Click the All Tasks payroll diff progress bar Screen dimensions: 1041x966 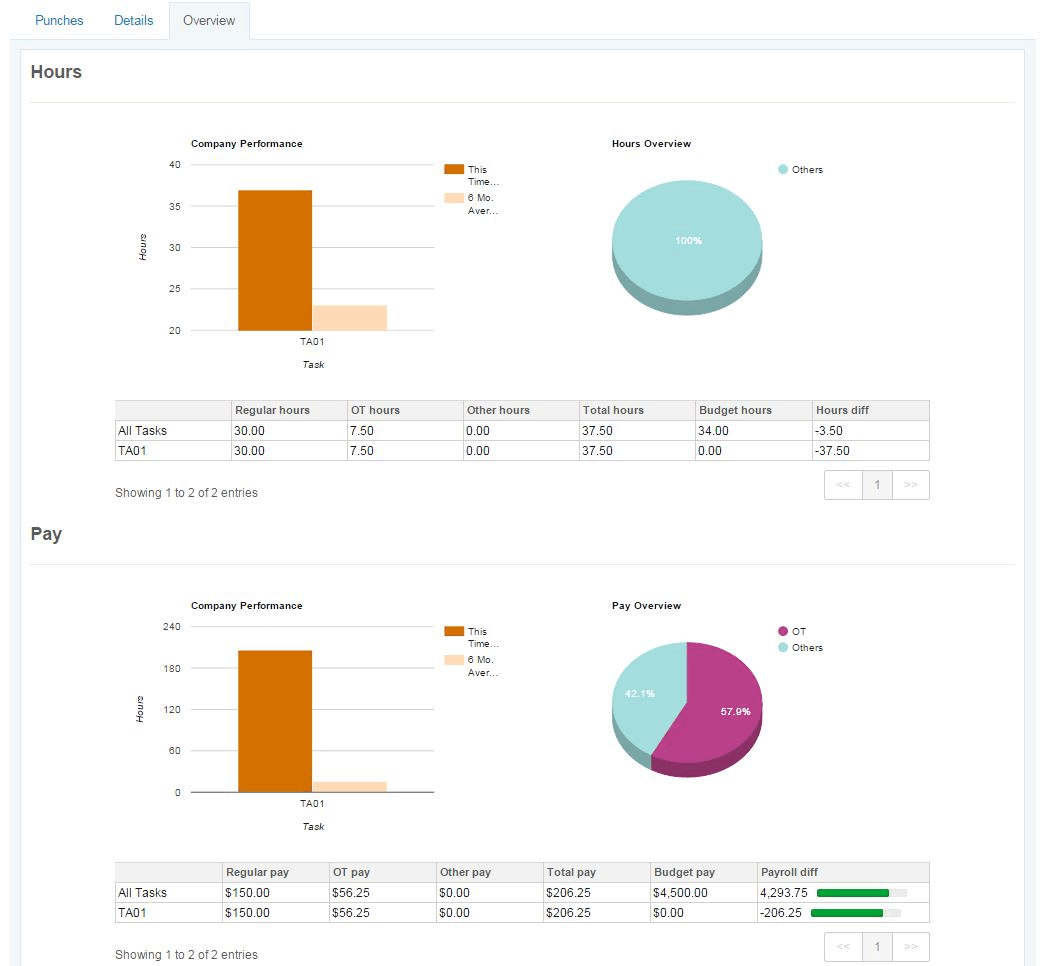pos(862,893)
